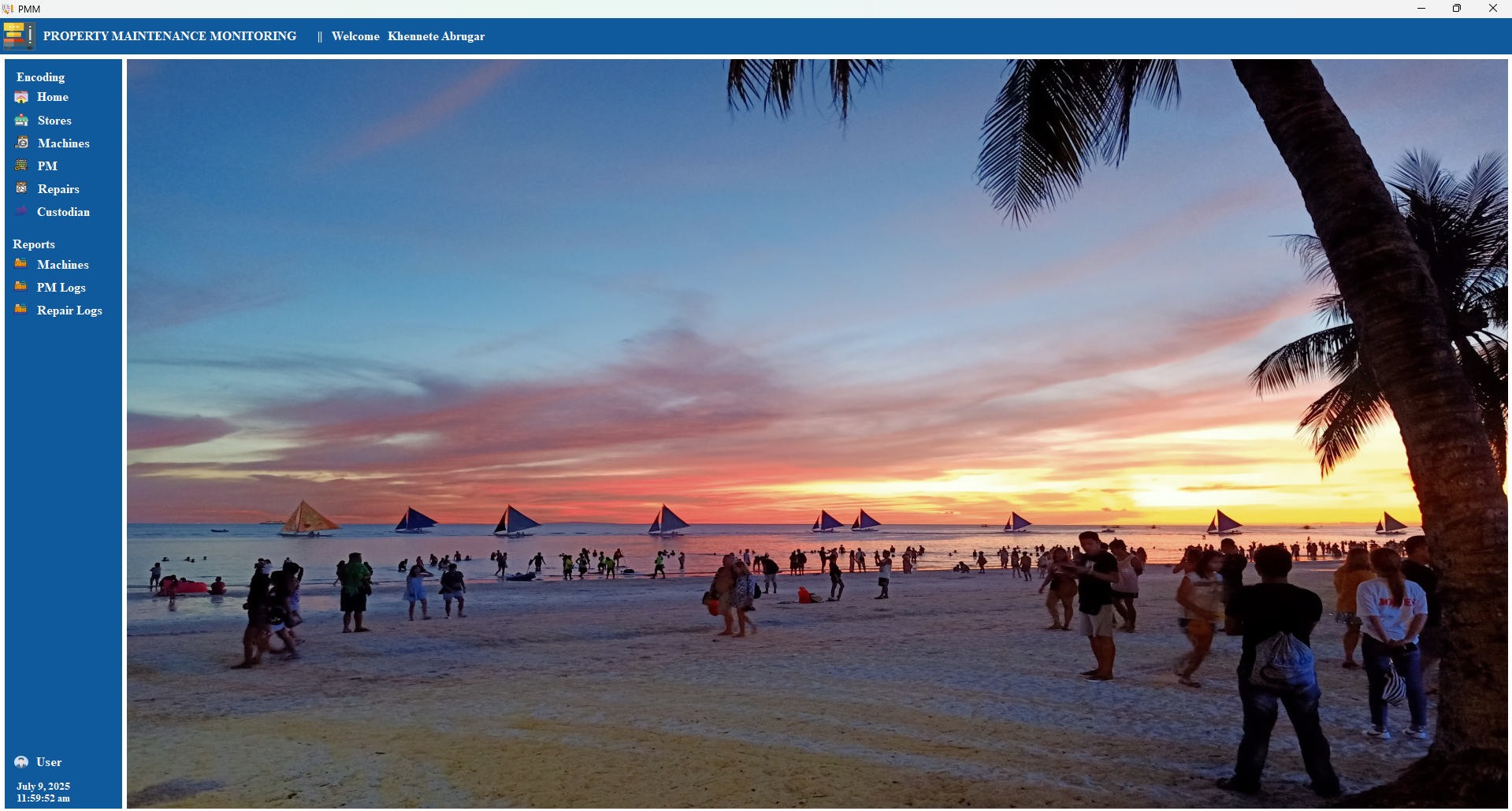View the PM Logs report label
Screen dimensions: 1512x811
tap(61, 288)
